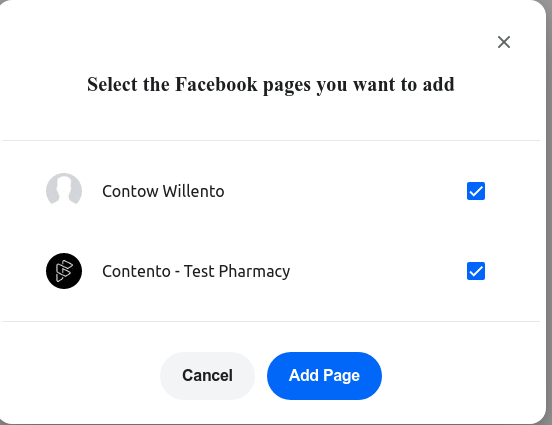This screenshot has height=425, width=552.
Task: Click the Cancel button
Action: click(x=207, y=376)
